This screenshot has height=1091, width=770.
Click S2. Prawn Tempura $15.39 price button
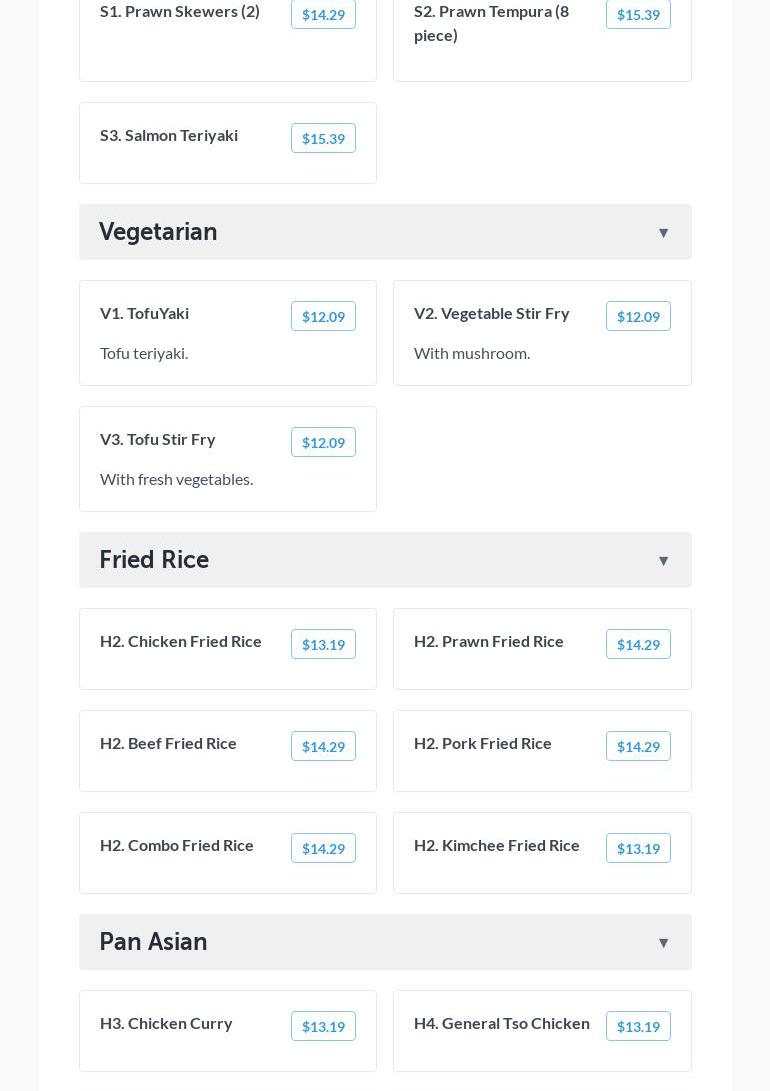(638, 15)
